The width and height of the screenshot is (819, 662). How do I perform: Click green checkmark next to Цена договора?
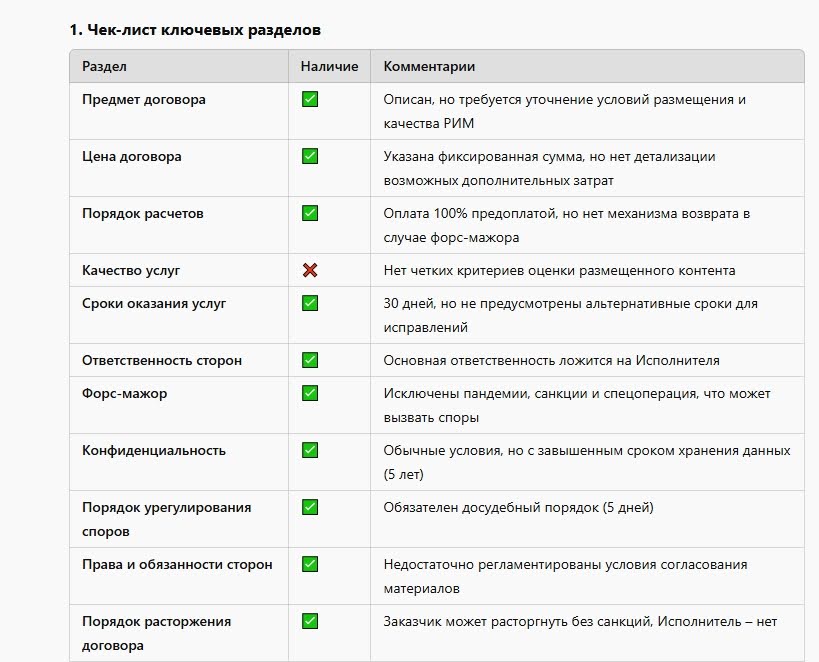coord(310,156)
